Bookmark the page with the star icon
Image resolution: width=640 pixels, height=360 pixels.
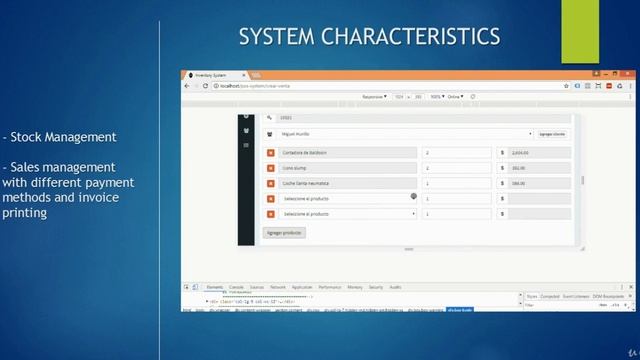click(x=566, y=86)
